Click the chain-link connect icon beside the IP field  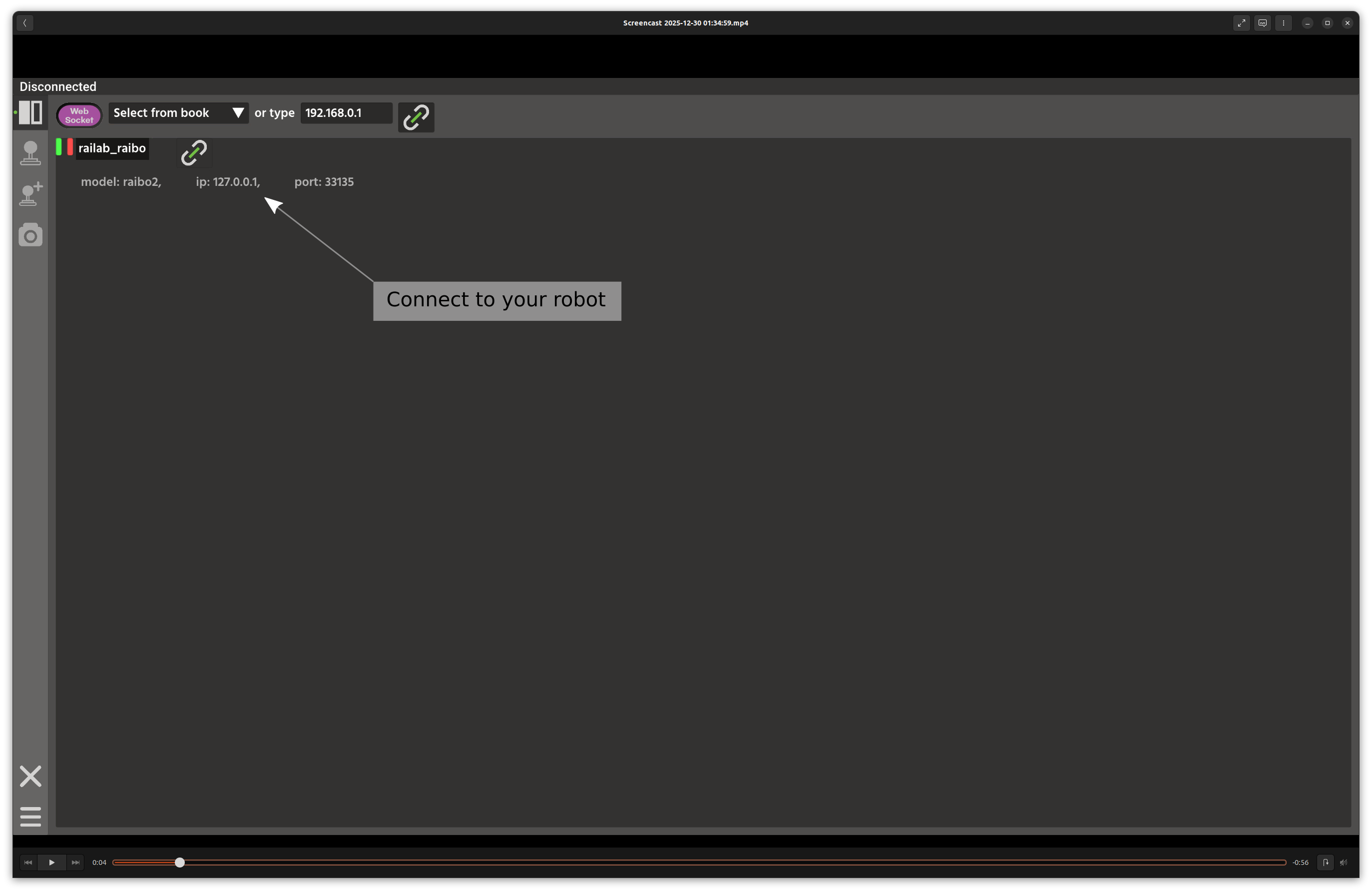tap(416, 117)
